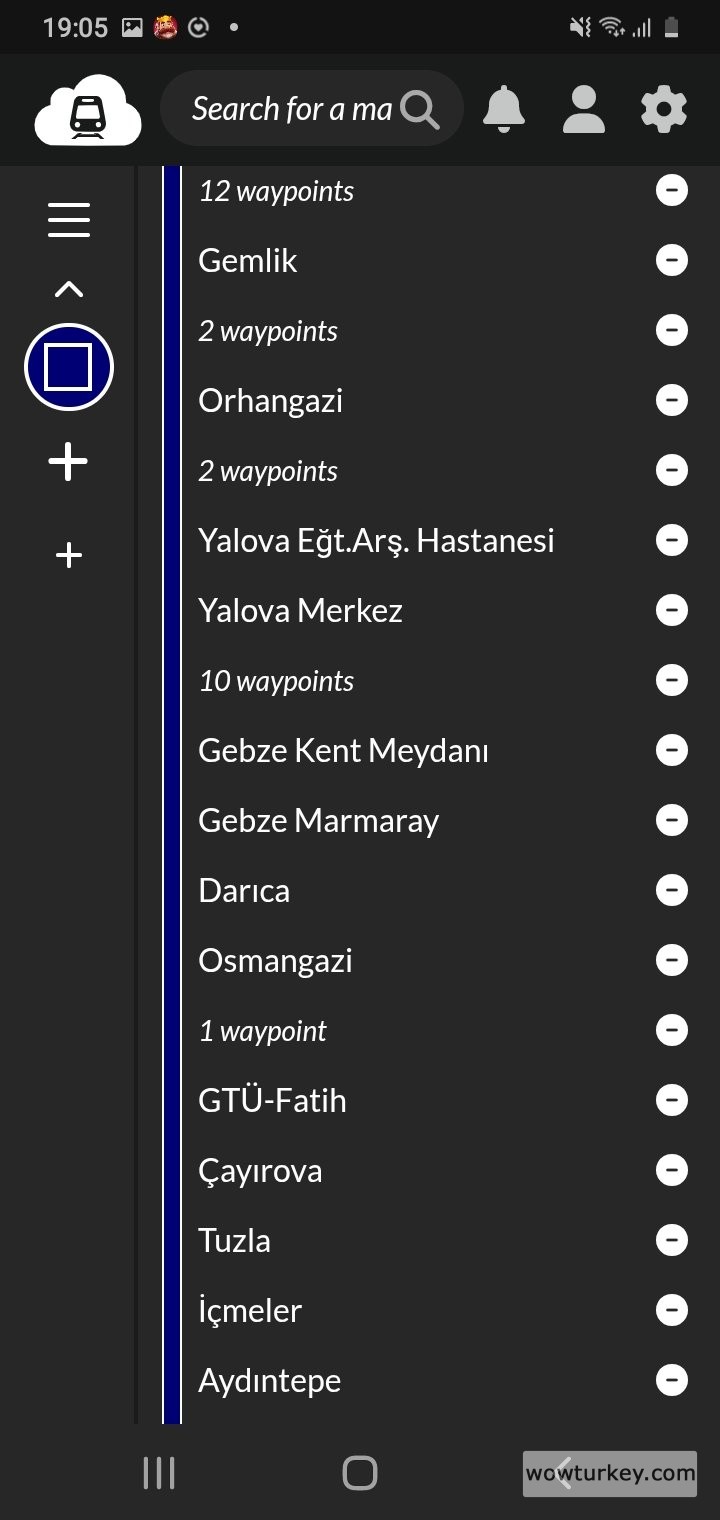
Task: Expand the 10 waypoints group
Action: [x=276, y=681]
